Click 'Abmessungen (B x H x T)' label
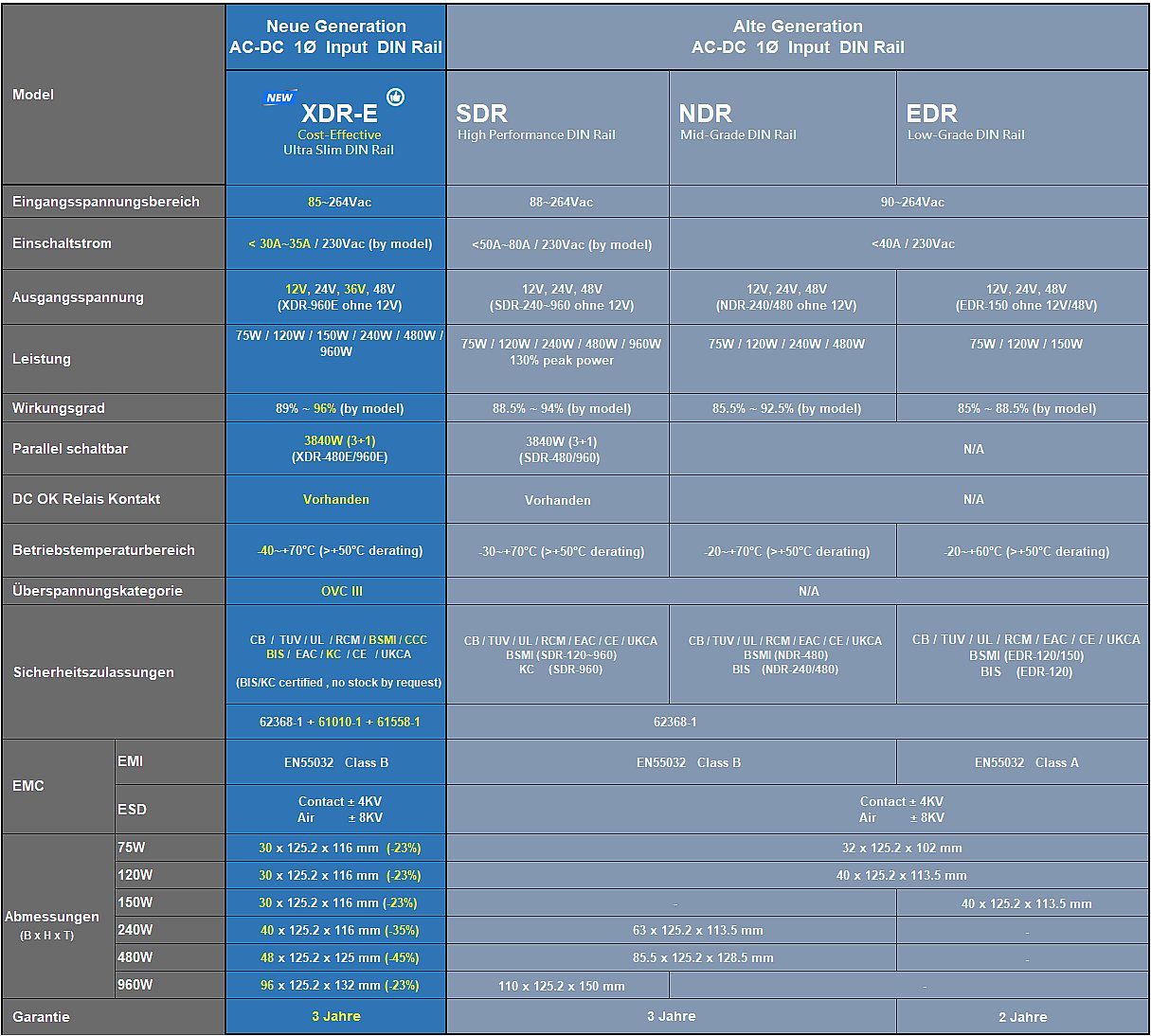 pos(51,924)
